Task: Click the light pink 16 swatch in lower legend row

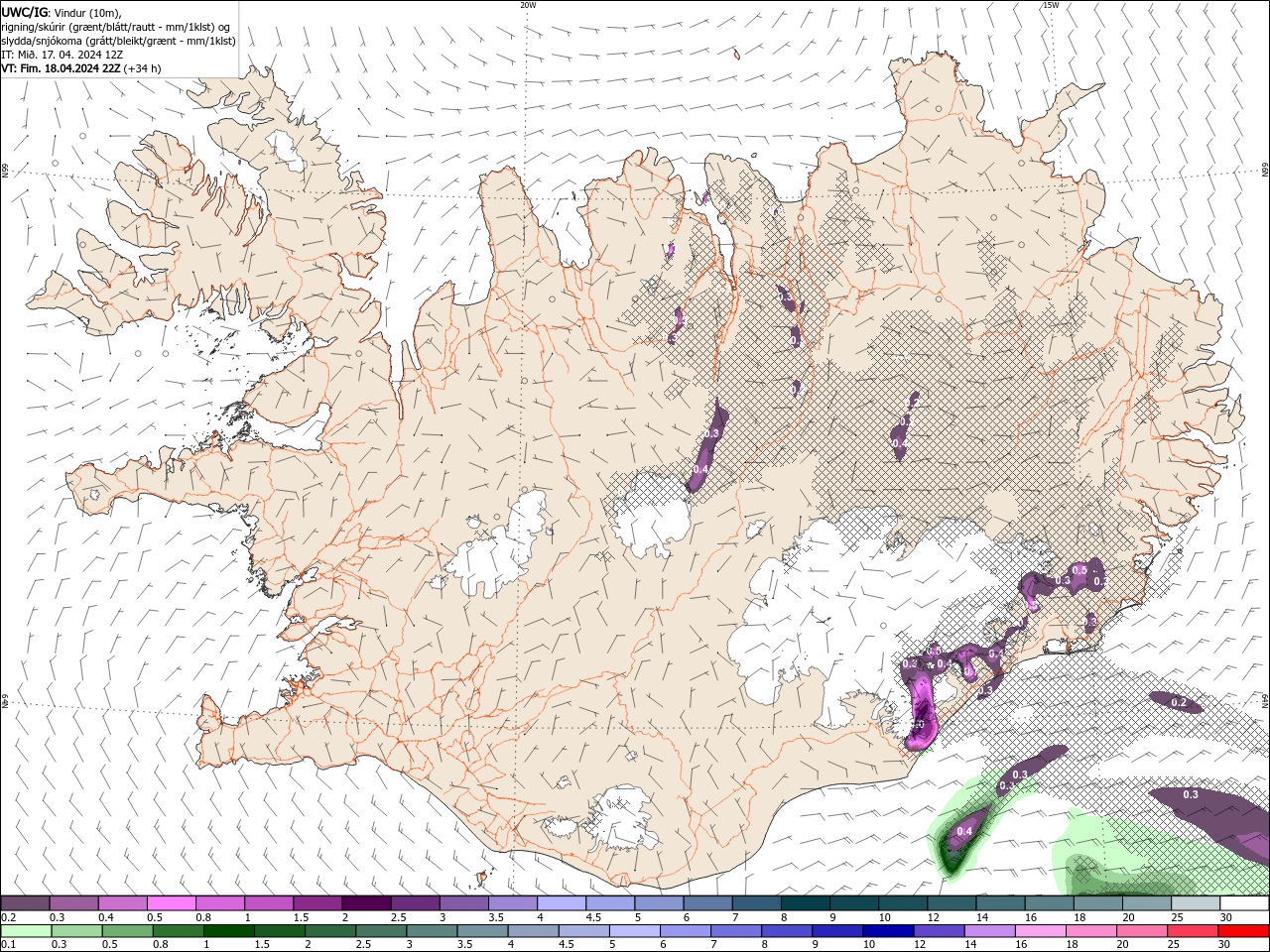Action: click(1041, 931)
